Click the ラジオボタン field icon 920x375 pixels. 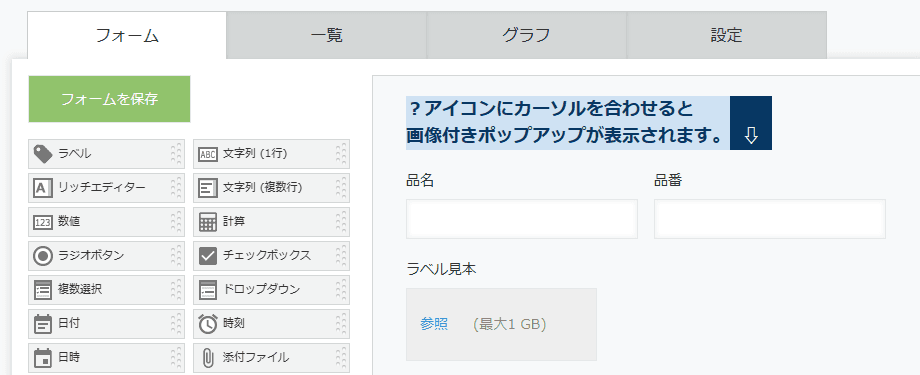coord(43,256)
